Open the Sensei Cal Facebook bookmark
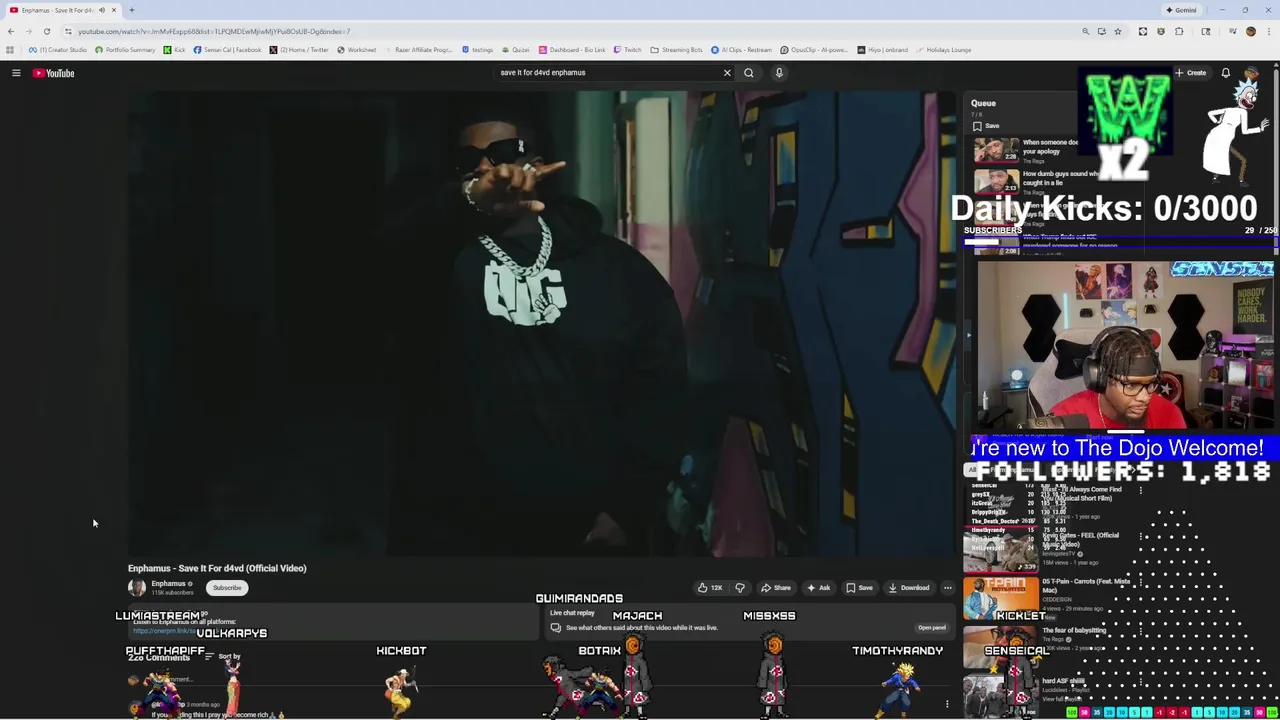 [227, 50]
